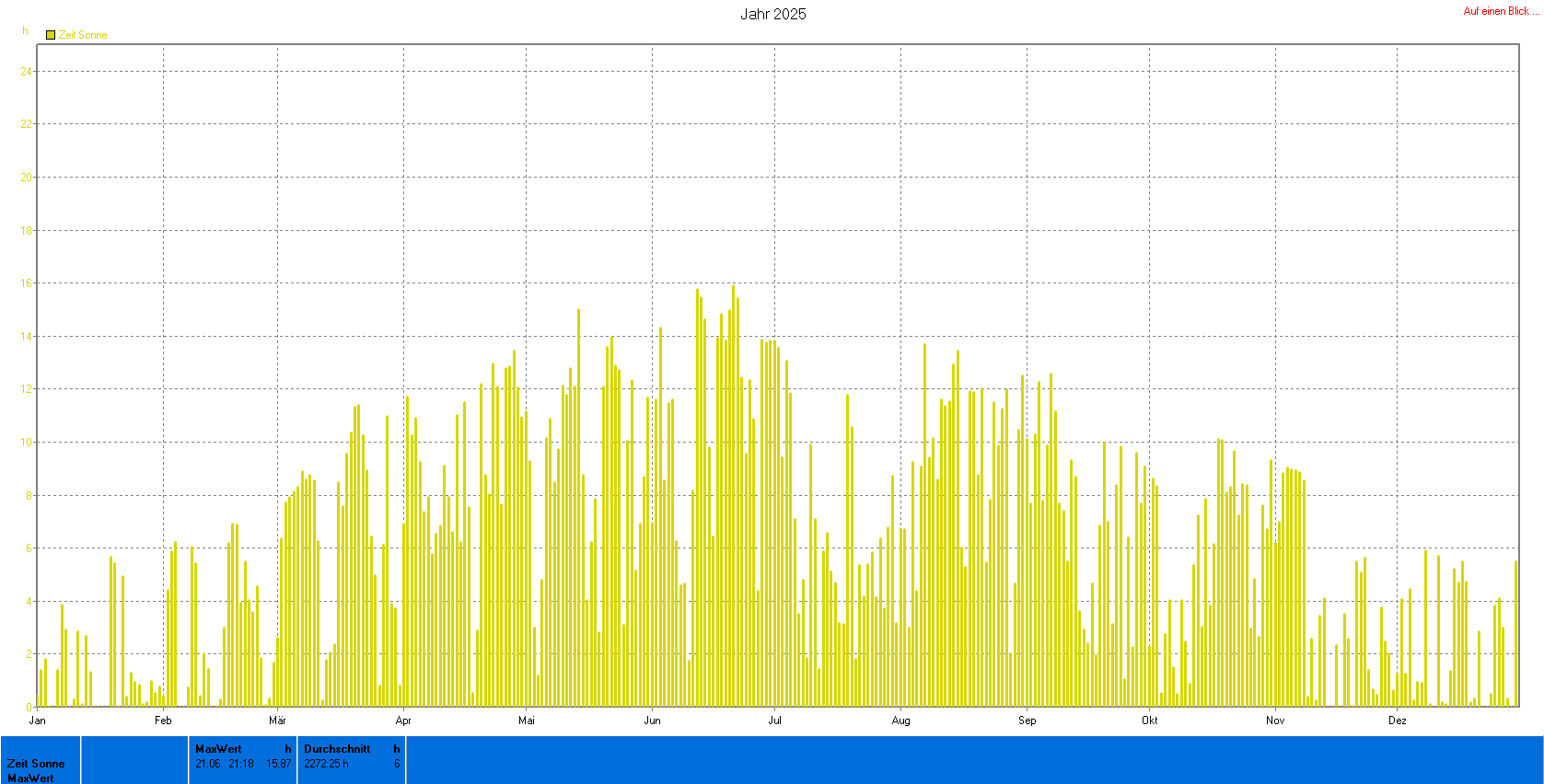Click the 'Zeit Sonne MaxWert' row header
The image size is (1544, 784).
(36, 770)
